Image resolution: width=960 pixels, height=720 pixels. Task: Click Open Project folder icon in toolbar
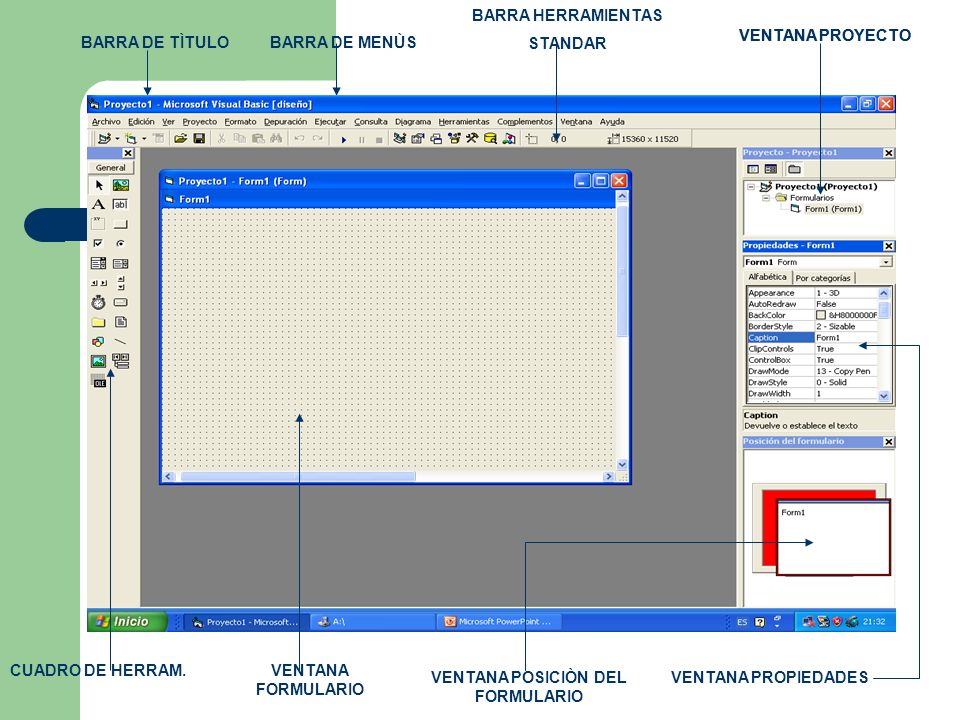coord(180,139)
